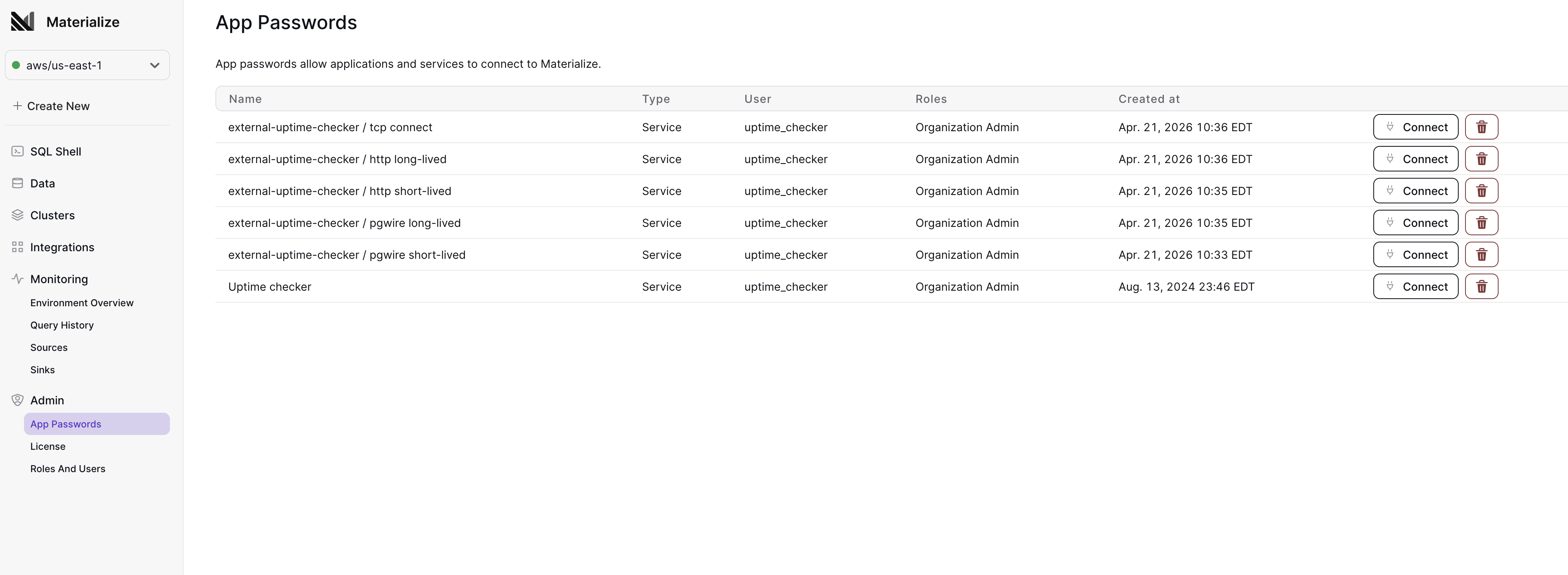Open the Sources monitoring page
1568x575 pixels.
[49, 347]
